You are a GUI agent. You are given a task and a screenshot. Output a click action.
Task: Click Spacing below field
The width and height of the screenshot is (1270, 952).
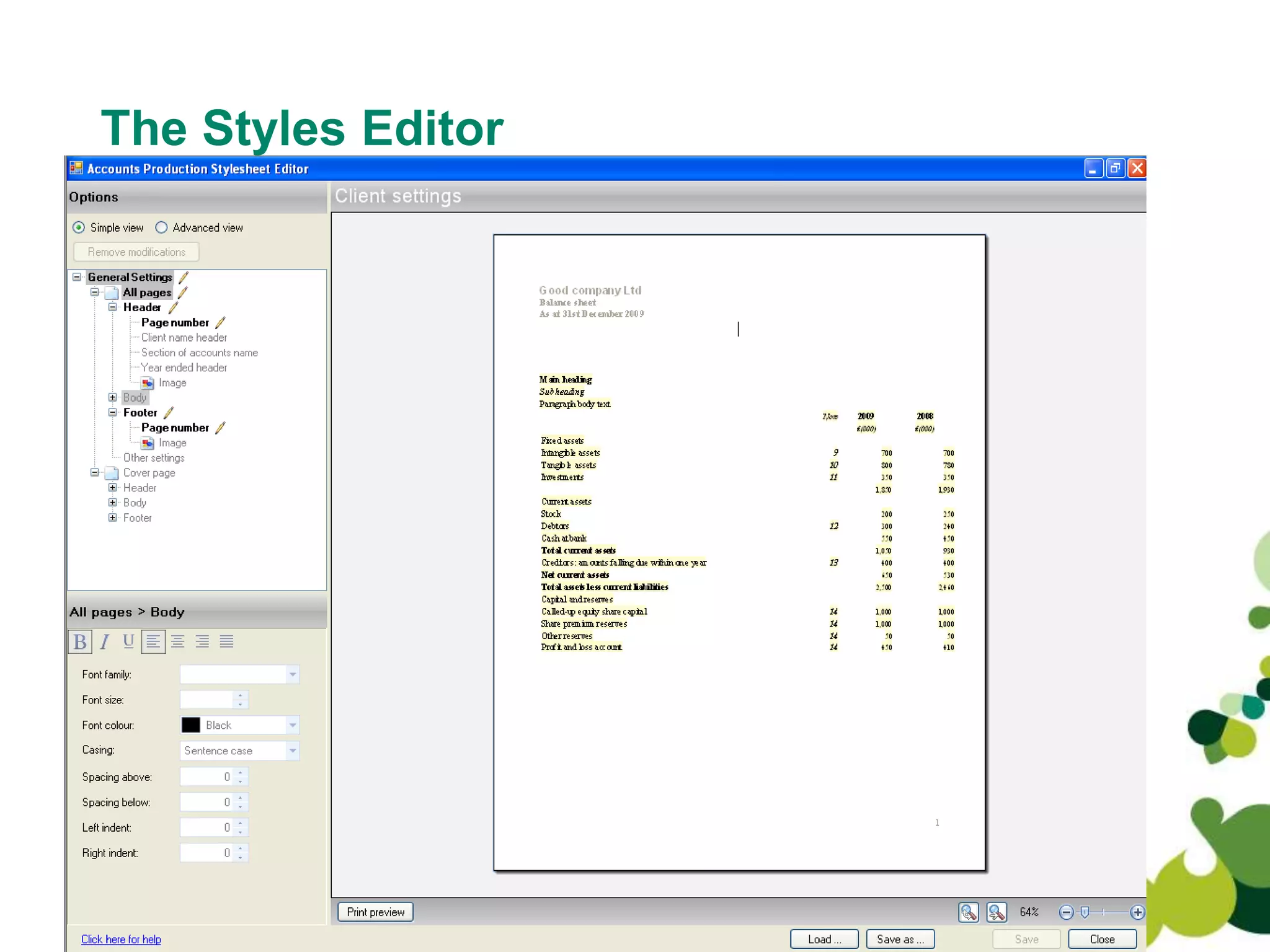coord(206,802)
